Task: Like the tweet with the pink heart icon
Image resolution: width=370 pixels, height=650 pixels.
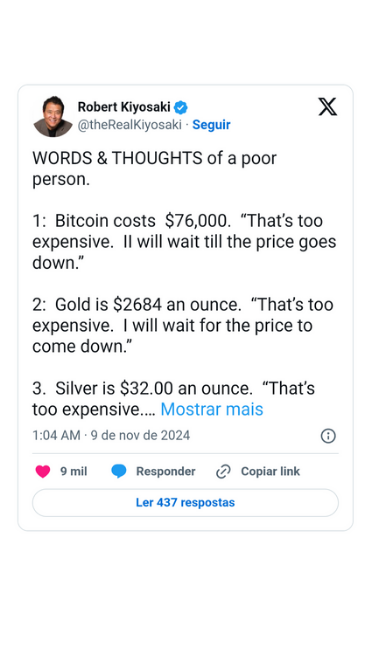Action: 43,471
